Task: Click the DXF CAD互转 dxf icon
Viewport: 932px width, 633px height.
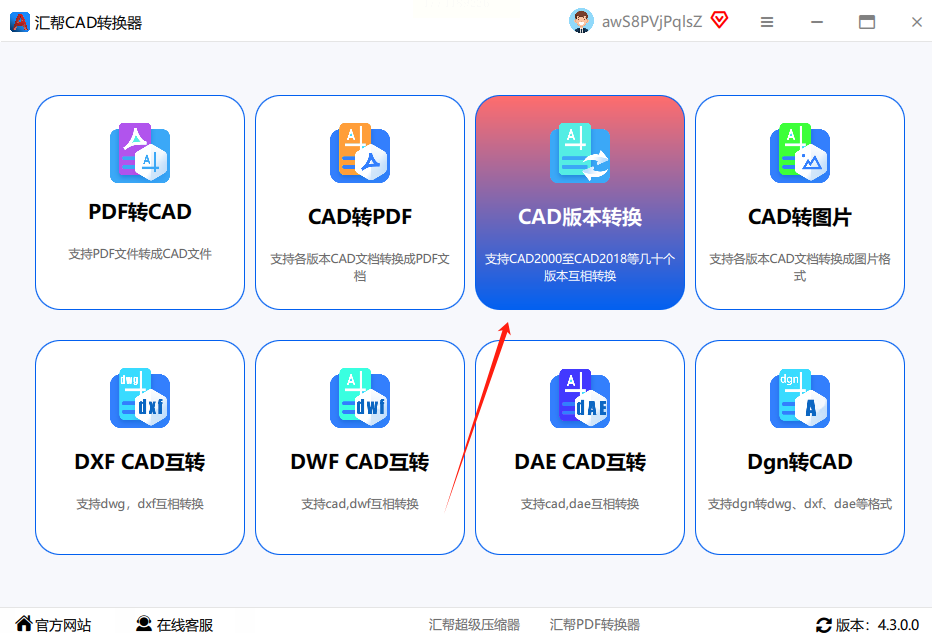Action: click(x=140, y=398)
